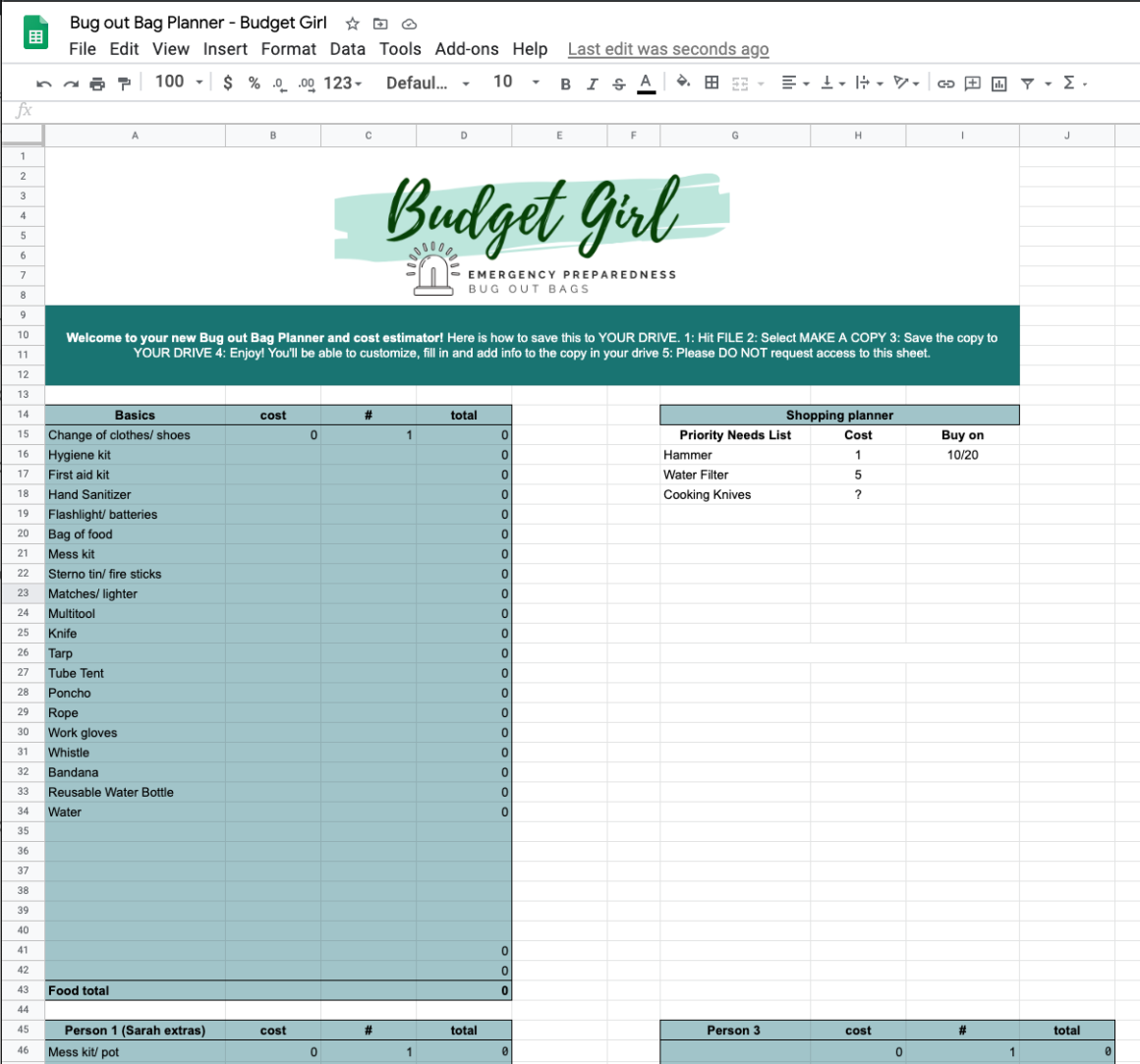Open the File menu
This screenshot has height=1064, width=1140.
83,49
